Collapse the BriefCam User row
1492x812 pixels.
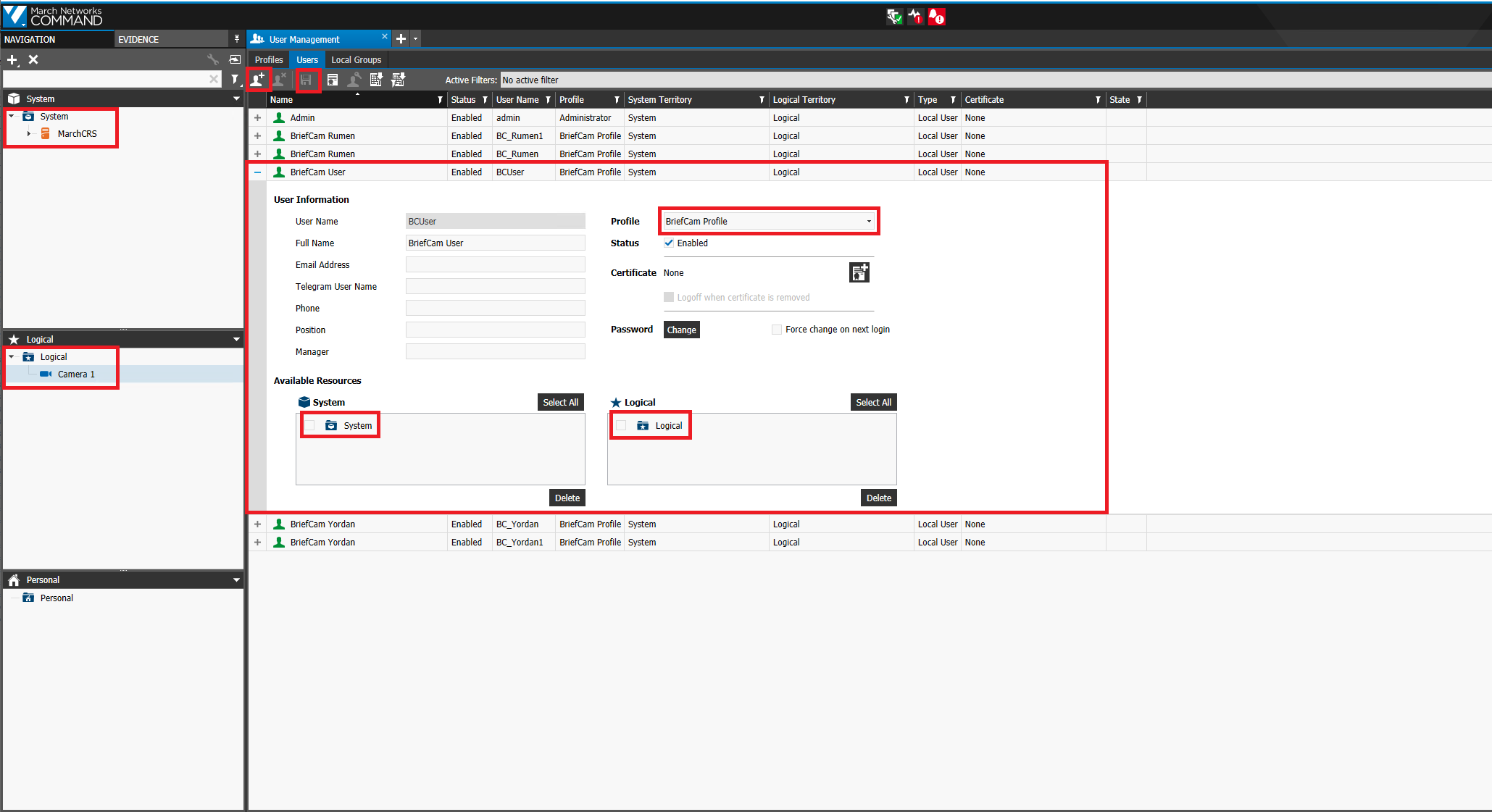tap(257, 172)
